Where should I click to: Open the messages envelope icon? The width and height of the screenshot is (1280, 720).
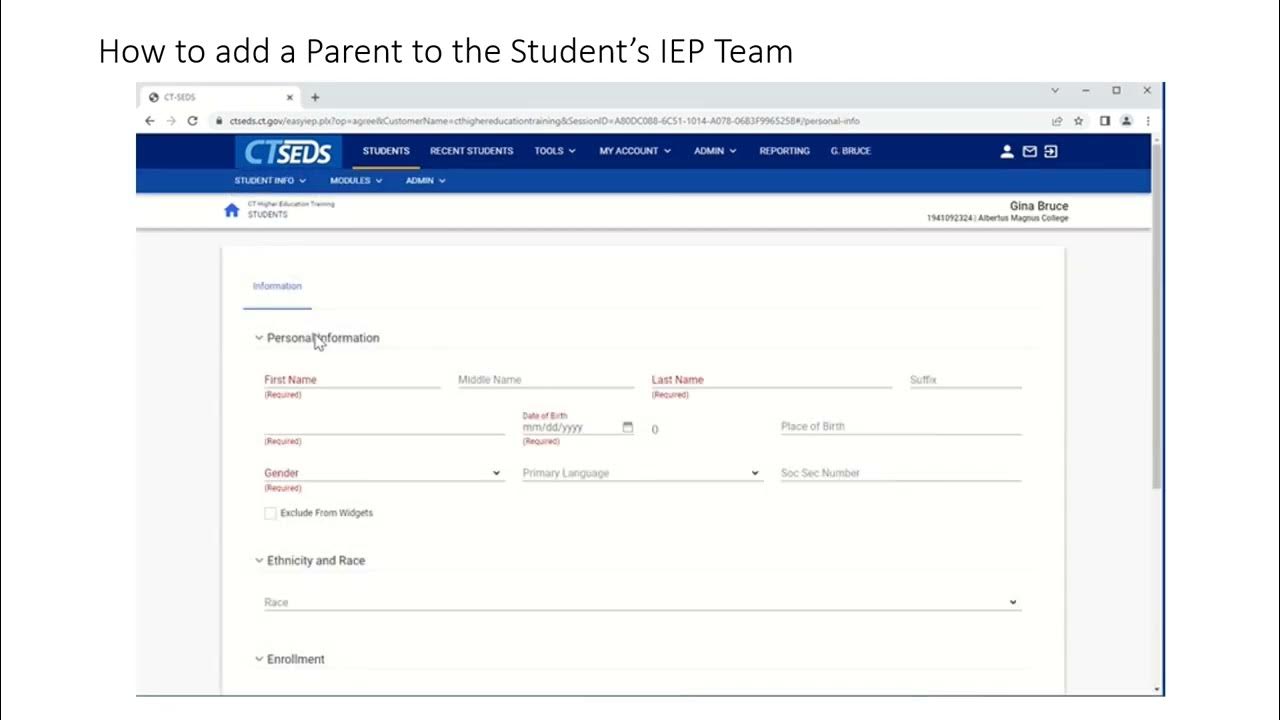tap(1029, 152)
